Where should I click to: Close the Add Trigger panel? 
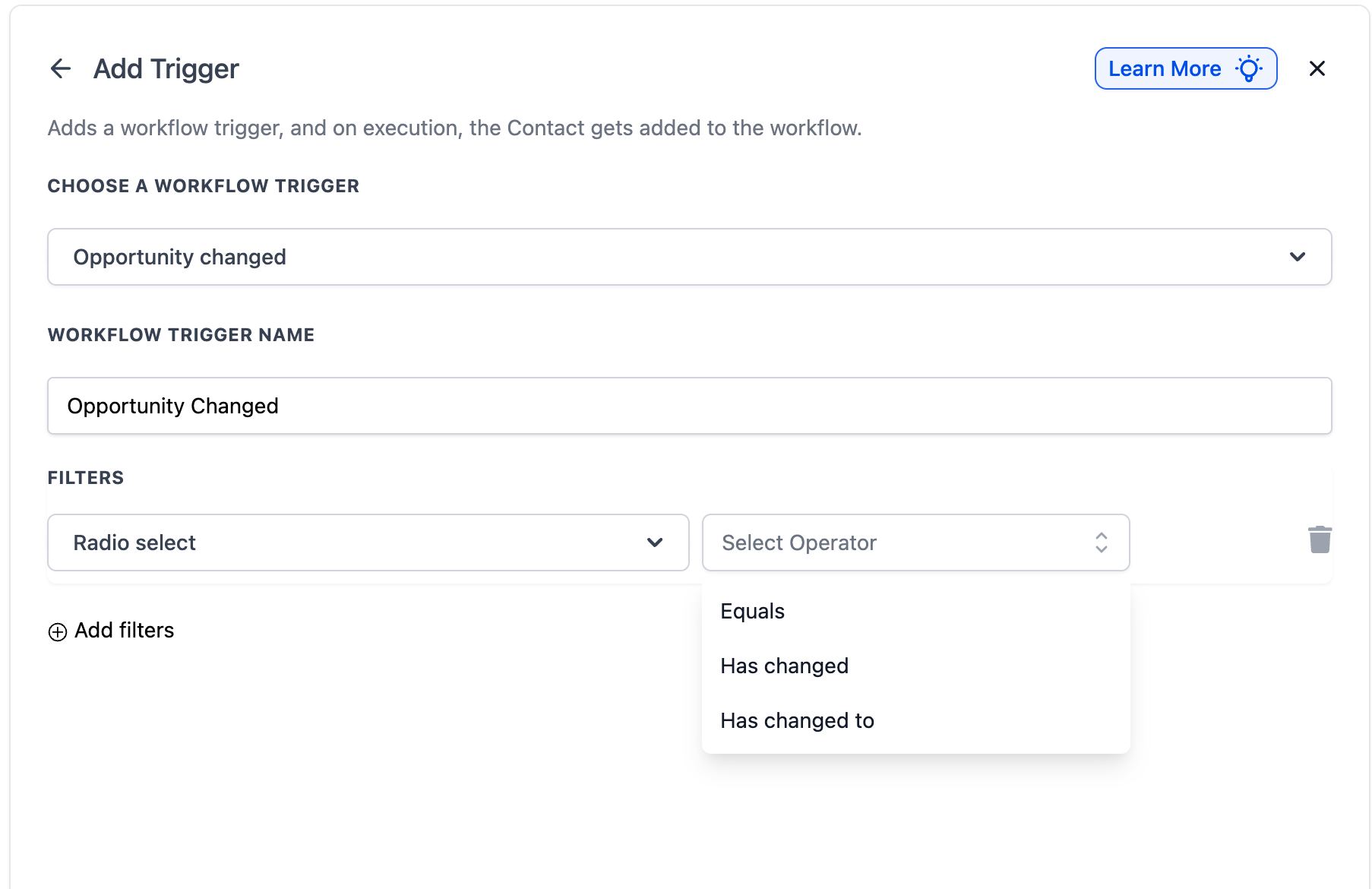(x=1317, y=69)
